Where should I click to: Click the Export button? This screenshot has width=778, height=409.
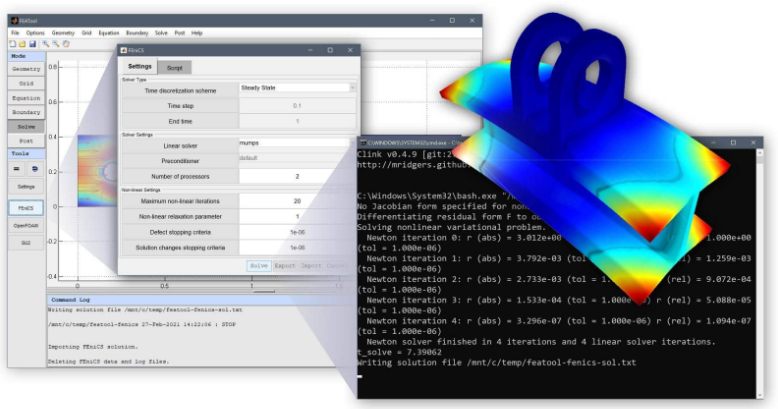coord(285,266)
